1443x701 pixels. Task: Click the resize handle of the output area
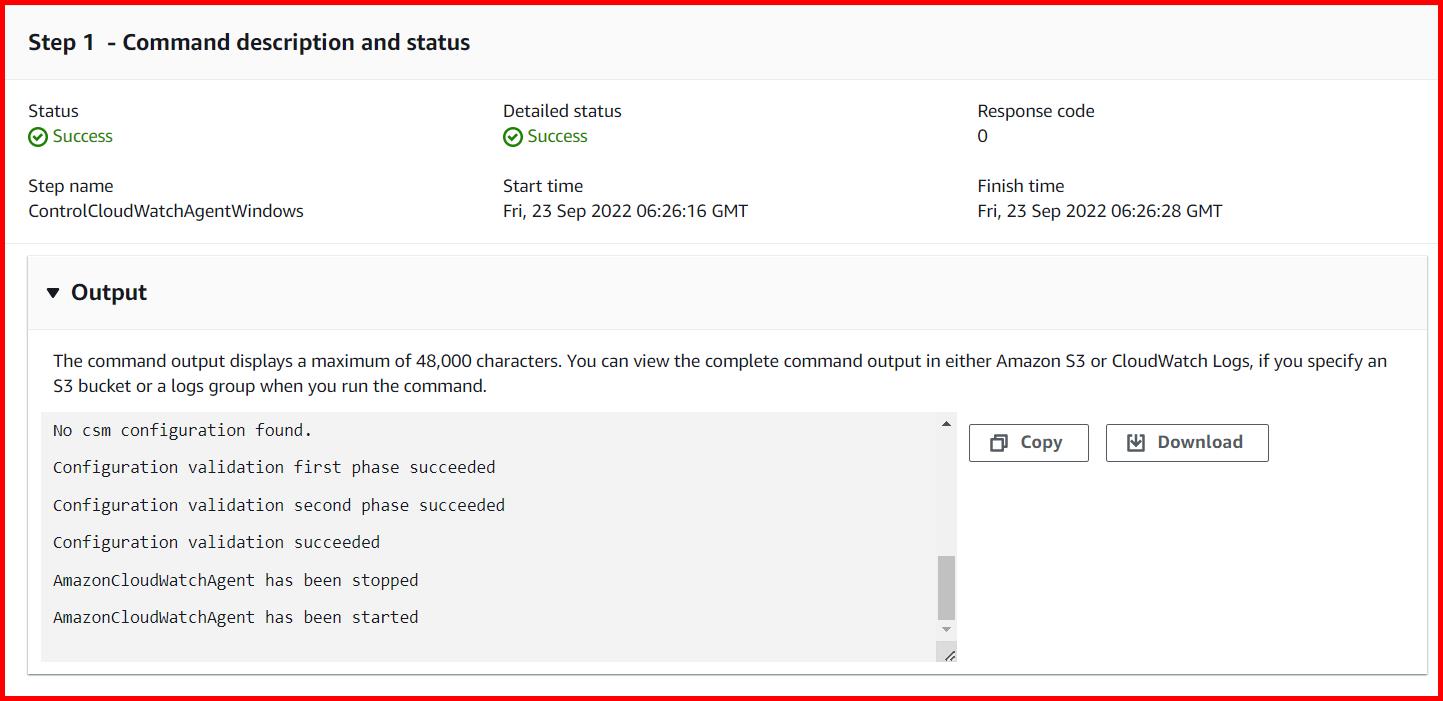[x=949, y=656]
